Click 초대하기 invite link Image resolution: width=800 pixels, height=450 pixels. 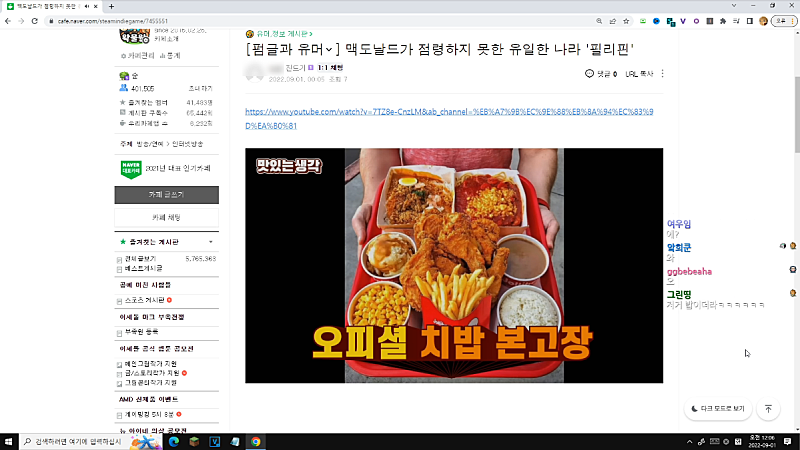click(200, 88)
